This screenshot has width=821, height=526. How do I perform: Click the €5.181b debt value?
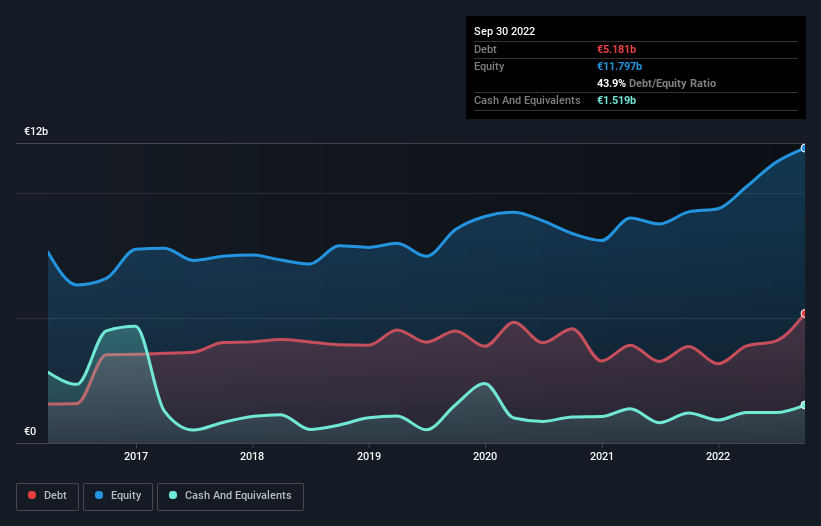616,49
